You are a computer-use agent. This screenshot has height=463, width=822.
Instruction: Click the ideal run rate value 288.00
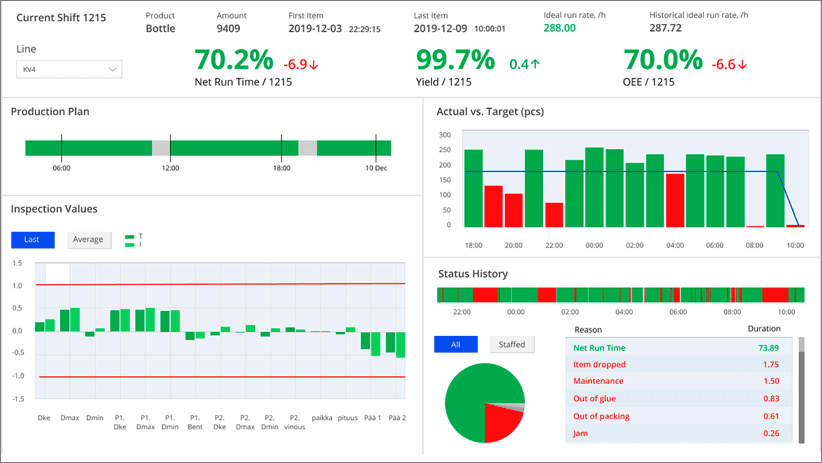559,28
